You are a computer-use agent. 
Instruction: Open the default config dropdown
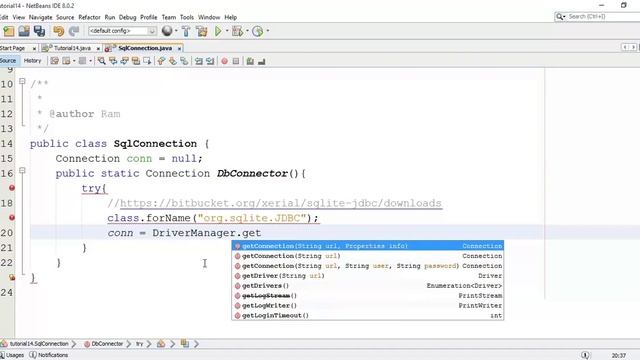[122, 31]
